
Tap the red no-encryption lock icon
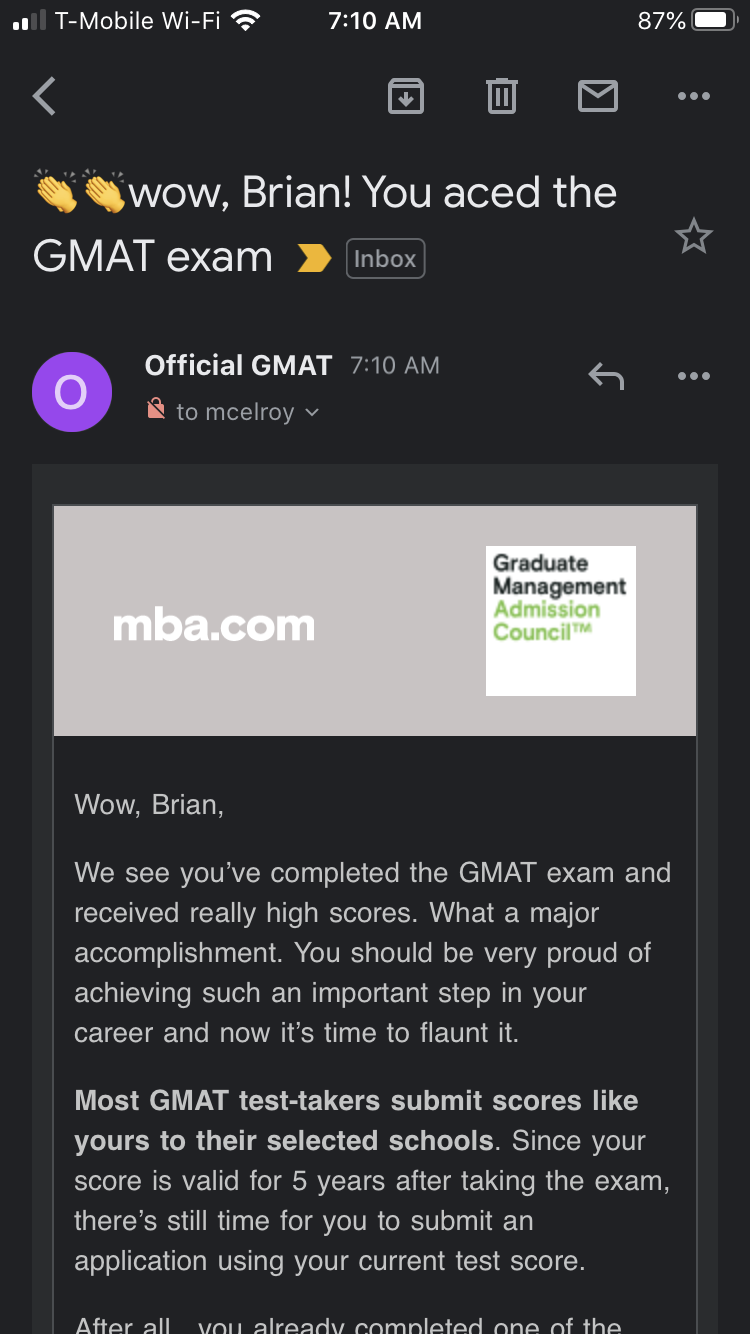156,409
